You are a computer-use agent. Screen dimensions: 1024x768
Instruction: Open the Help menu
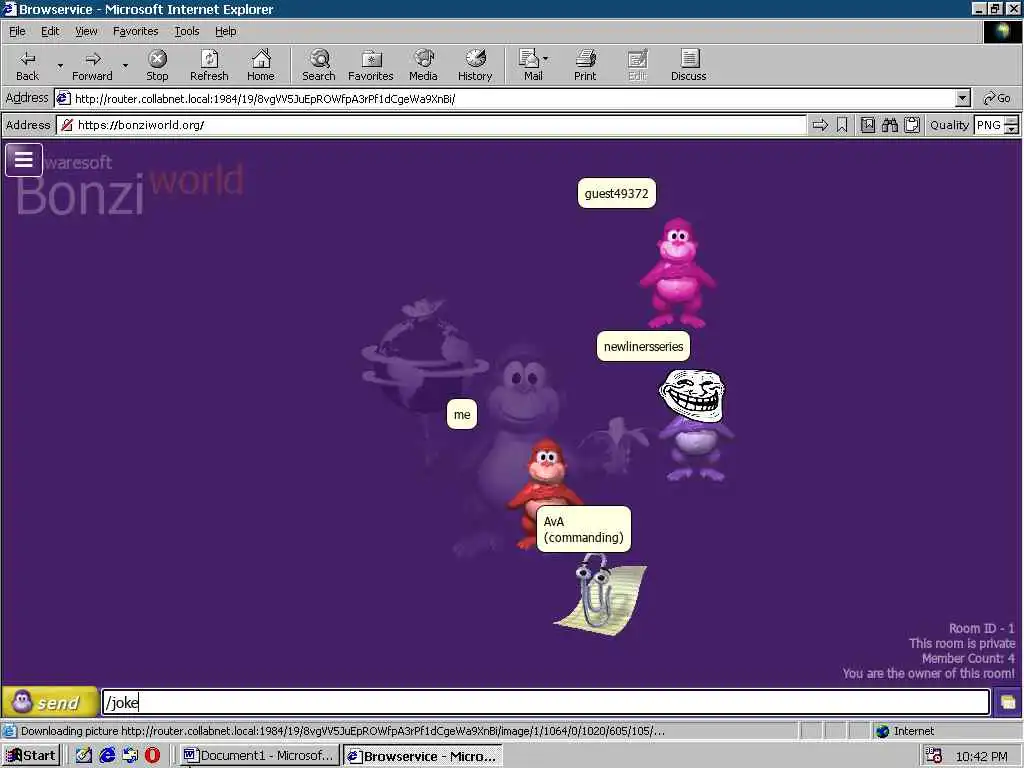(226, 31)
